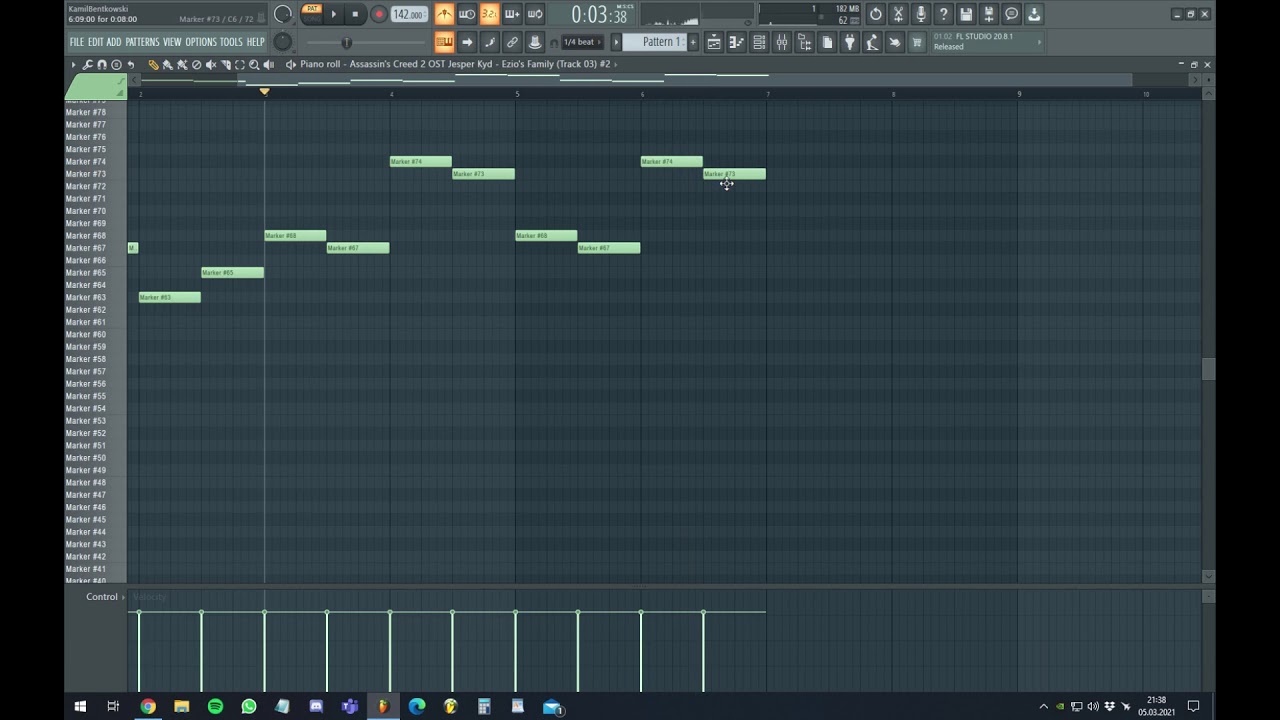Click the Save project floppy icon
Viewport: 1280px width, 720px height.
pos(966,14)
